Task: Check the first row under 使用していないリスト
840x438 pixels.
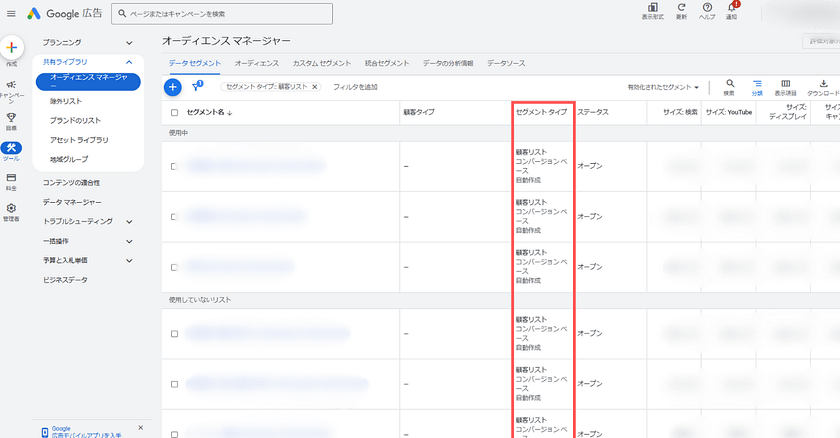Action: [x=174, y=334]
